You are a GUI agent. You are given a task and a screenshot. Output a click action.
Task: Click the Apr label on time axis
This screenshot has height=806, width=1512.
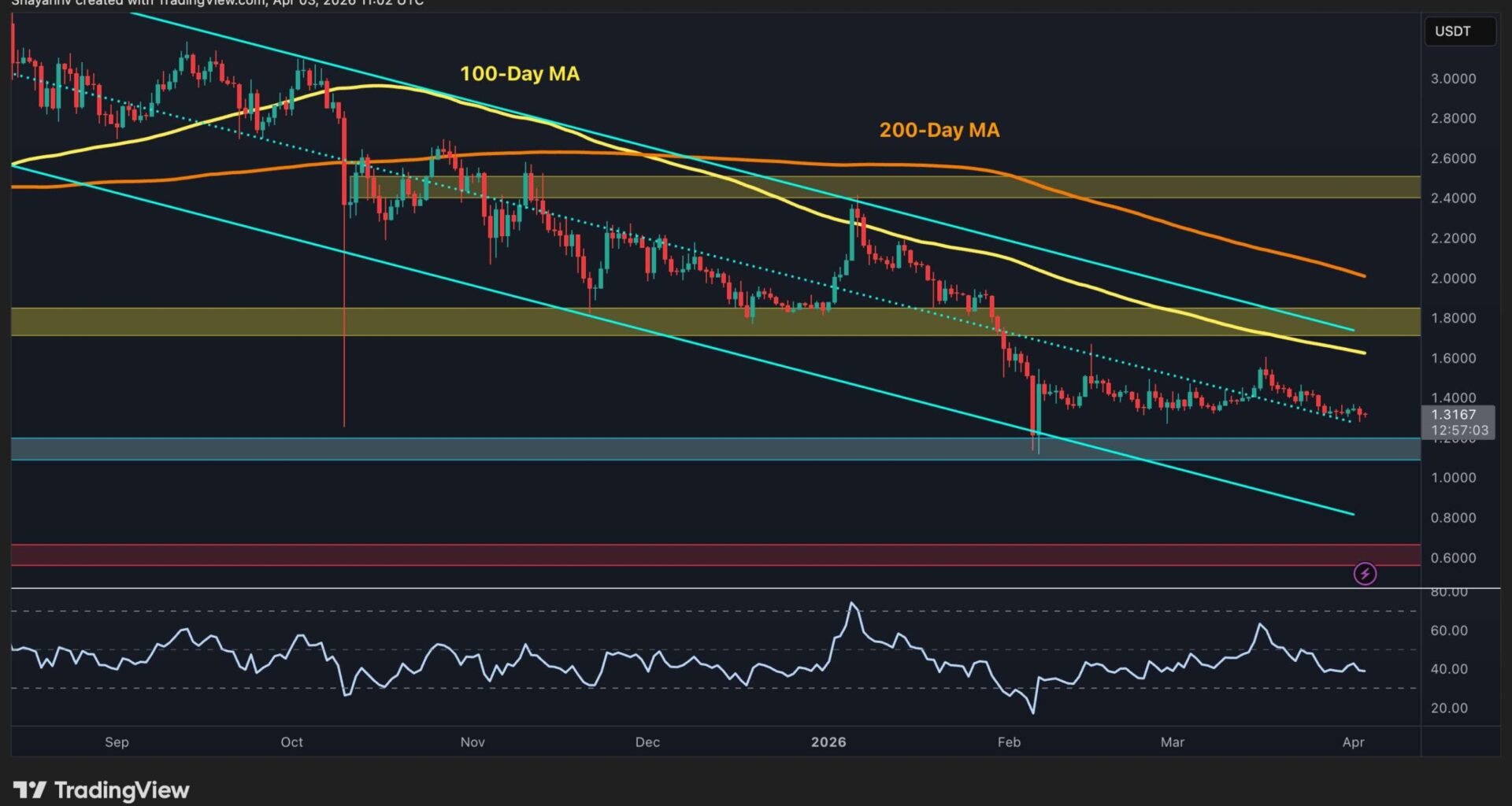pyautogui.click(x=1353, y=742)
